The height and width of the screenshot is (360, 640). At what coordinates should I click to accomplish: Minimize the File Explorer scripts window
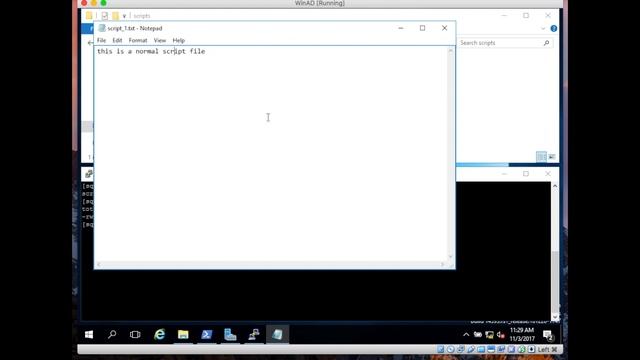[x=504, y=16]
